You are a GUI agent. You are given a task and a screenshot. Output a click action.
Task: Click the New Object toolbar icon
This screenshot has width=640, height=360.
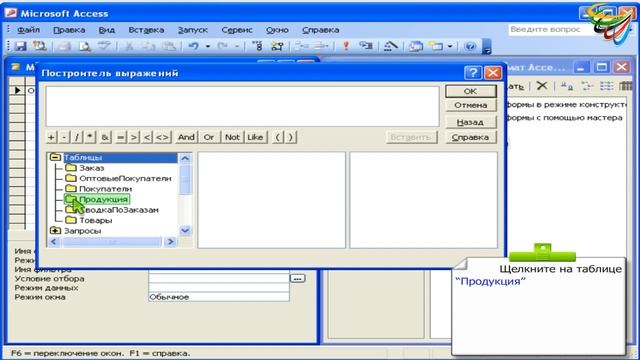436,46
